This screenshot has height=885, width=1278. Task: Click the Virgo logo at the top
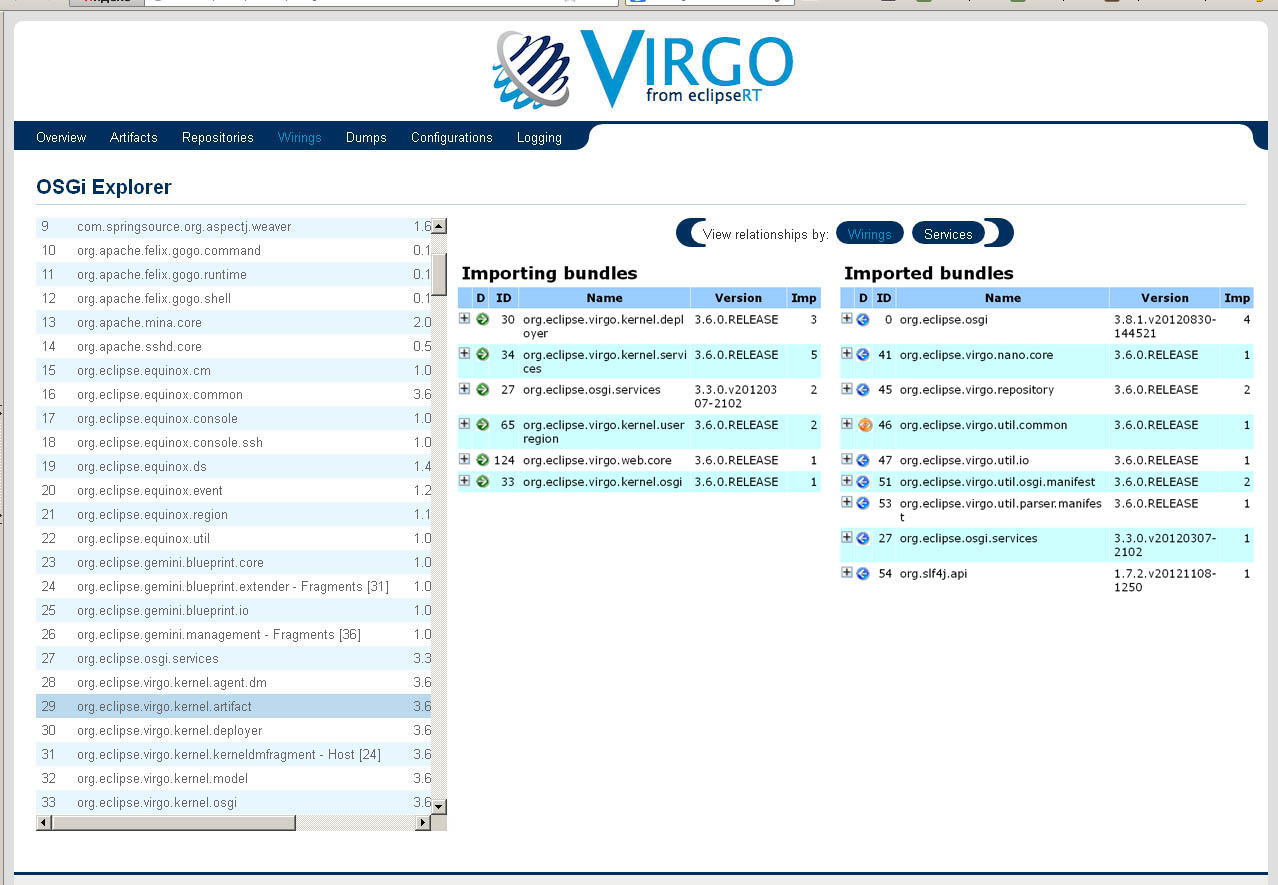[642, 68]
